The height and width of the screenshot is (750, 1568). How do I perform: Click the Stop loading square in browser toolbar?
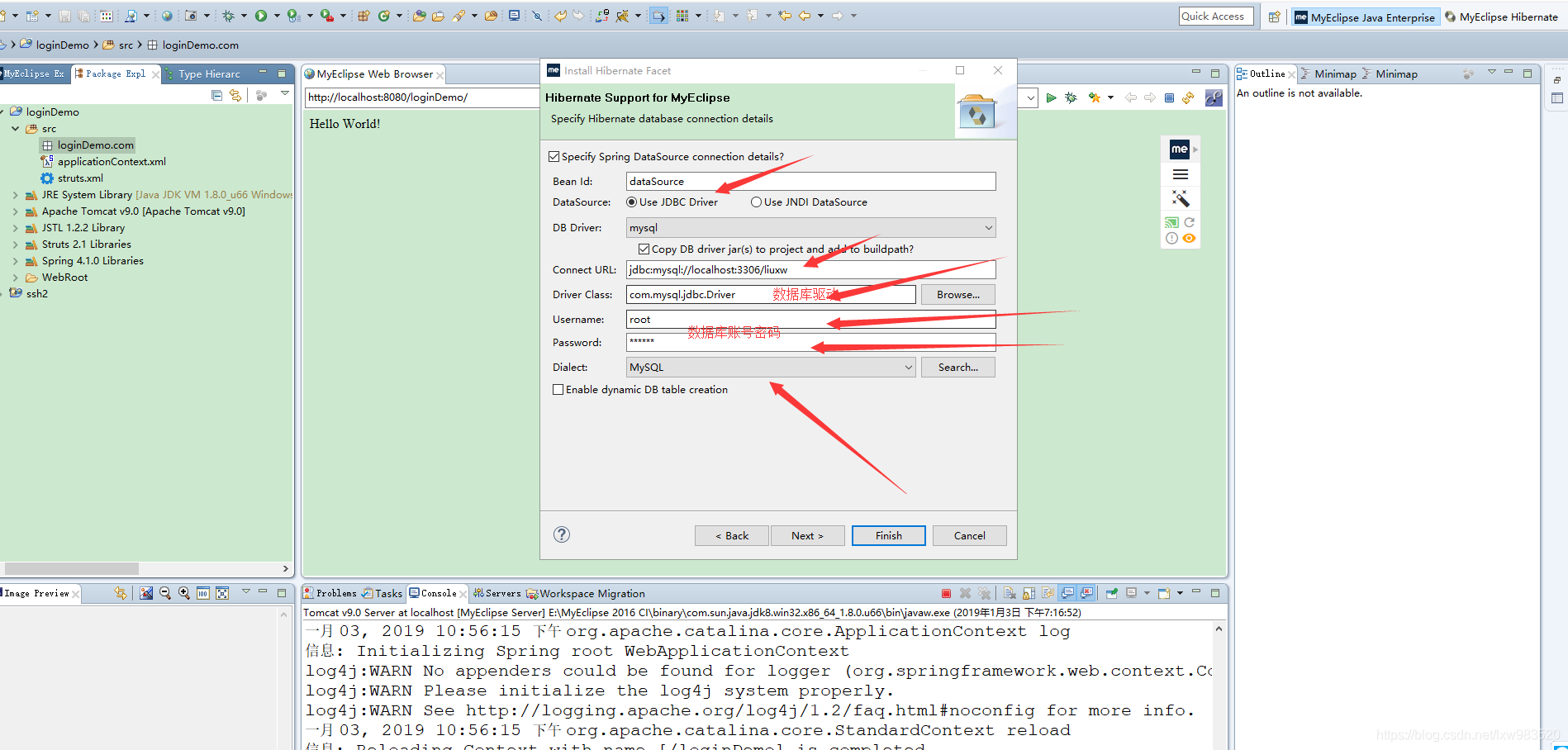point(1169,97)
